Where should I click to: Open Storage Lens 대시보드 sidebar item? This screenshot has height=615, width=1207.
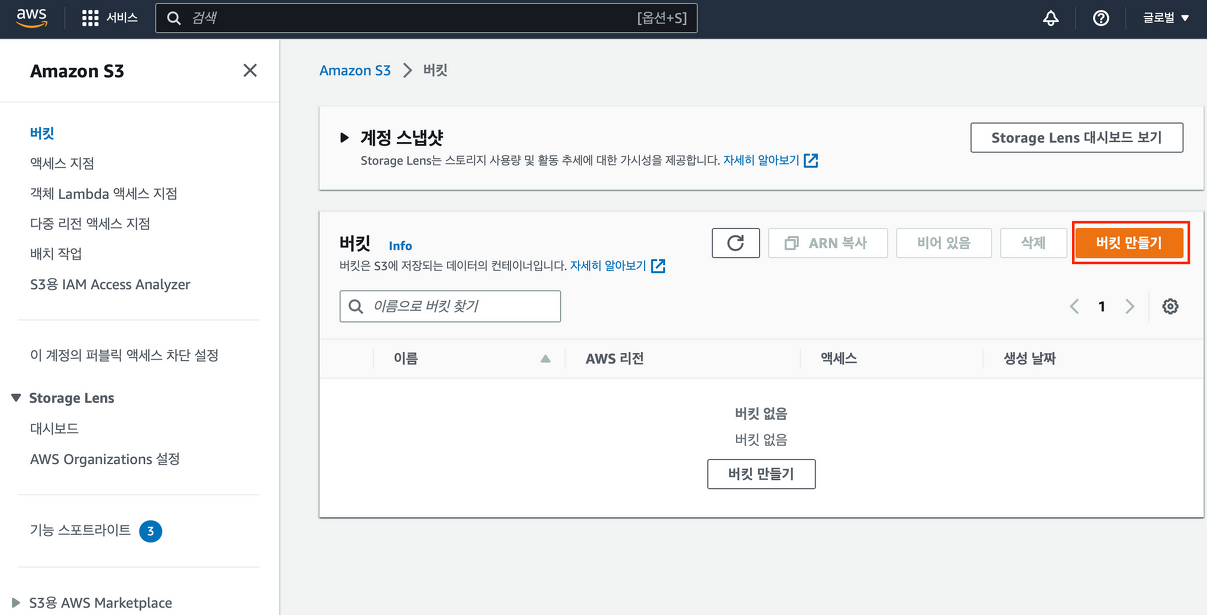coord(54,428)
